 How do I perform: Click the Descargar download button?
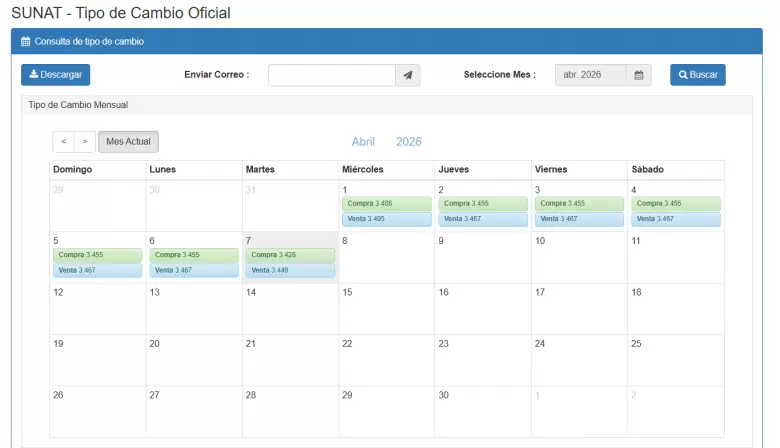(55, 75)
